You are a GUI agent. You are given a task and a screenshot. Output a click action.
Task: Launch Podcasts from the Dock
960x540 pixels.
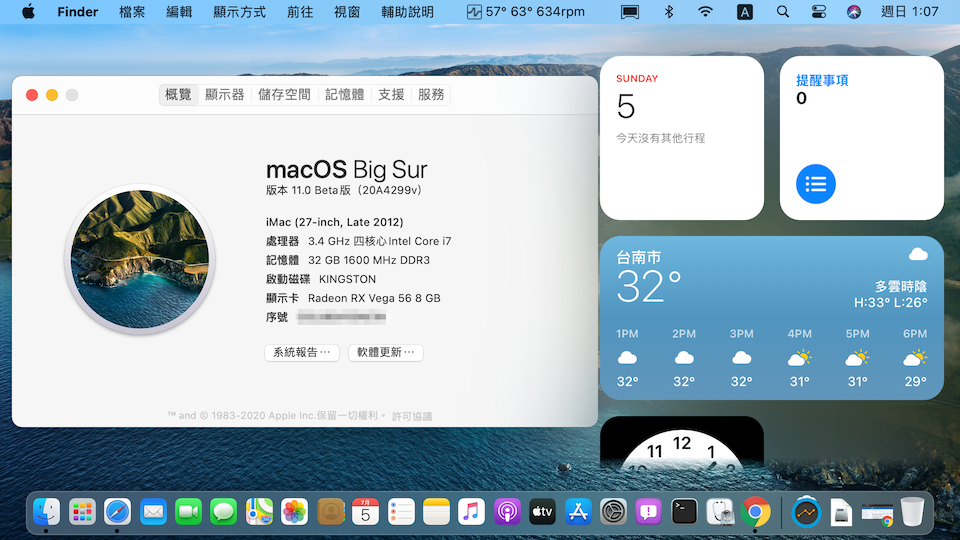click(x=507, y=512)
